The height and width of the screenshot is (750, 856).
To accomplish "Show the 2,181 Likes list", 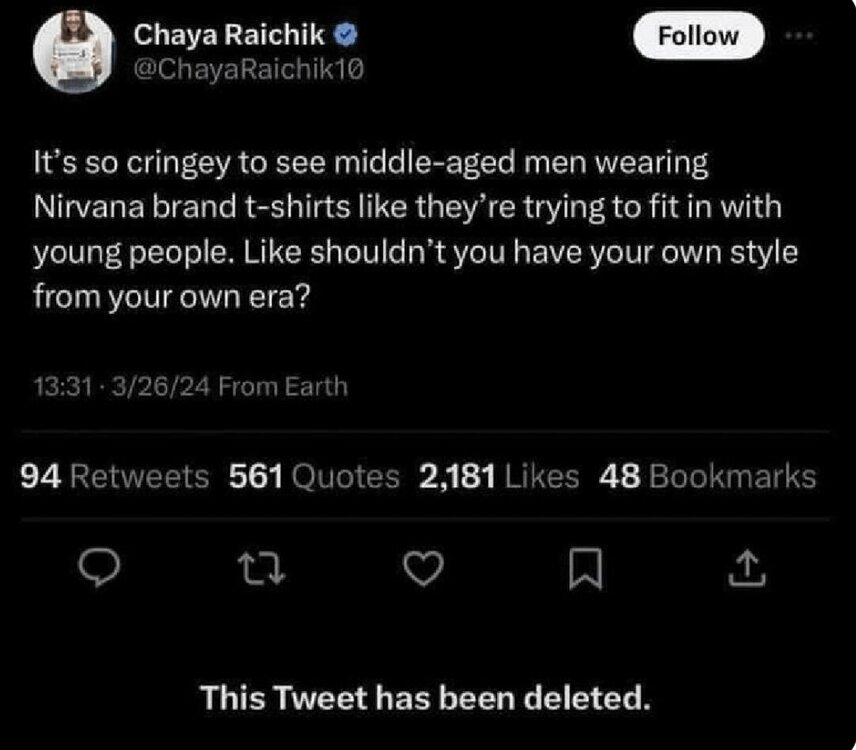I will 499,477.
